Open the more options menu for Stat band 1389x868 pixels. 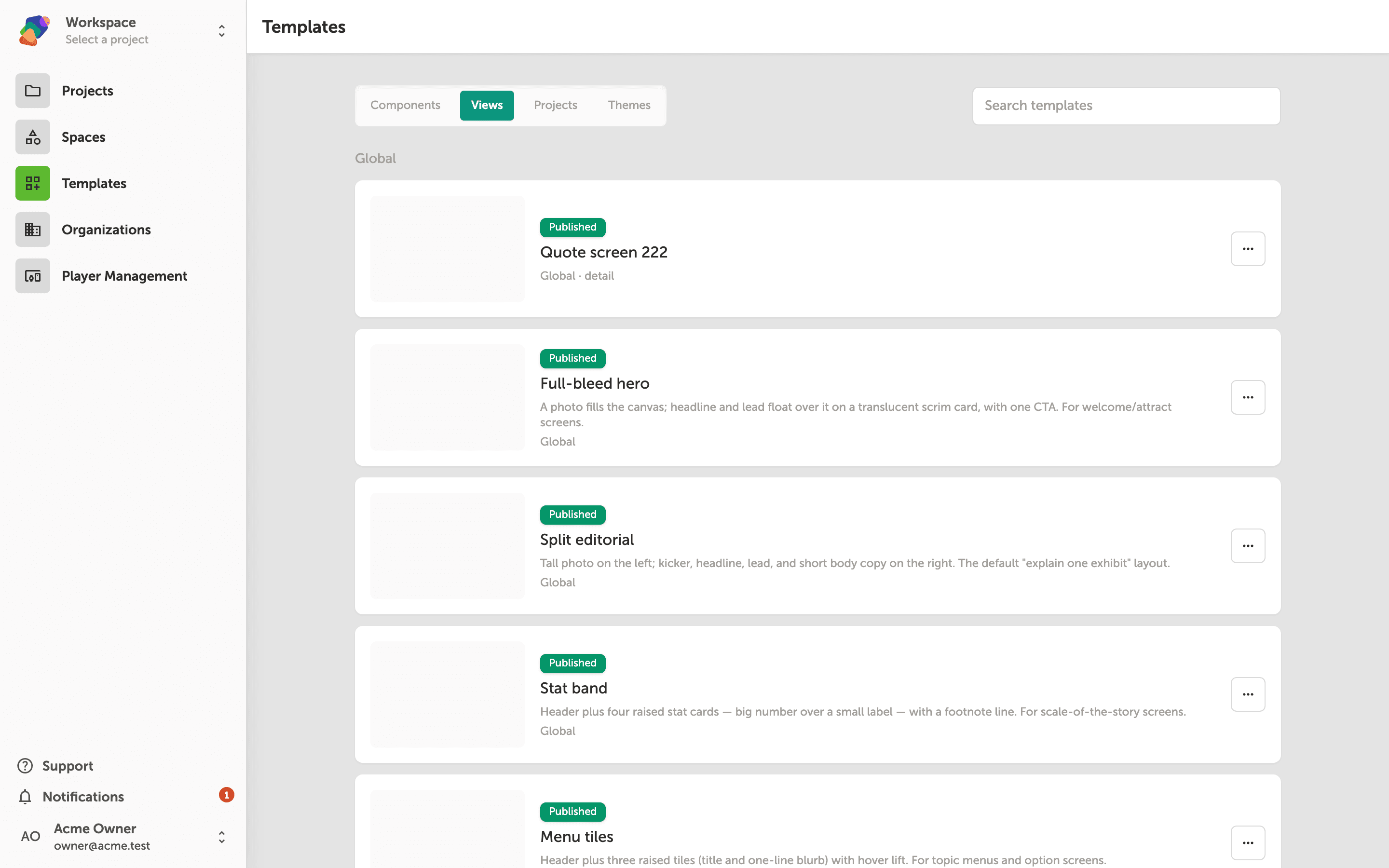[x=1248, y=694]
